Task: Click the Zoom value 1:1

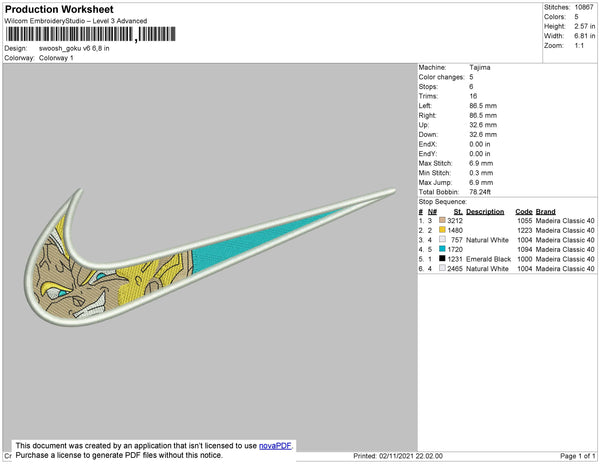Action: click(x=579, y=46)
